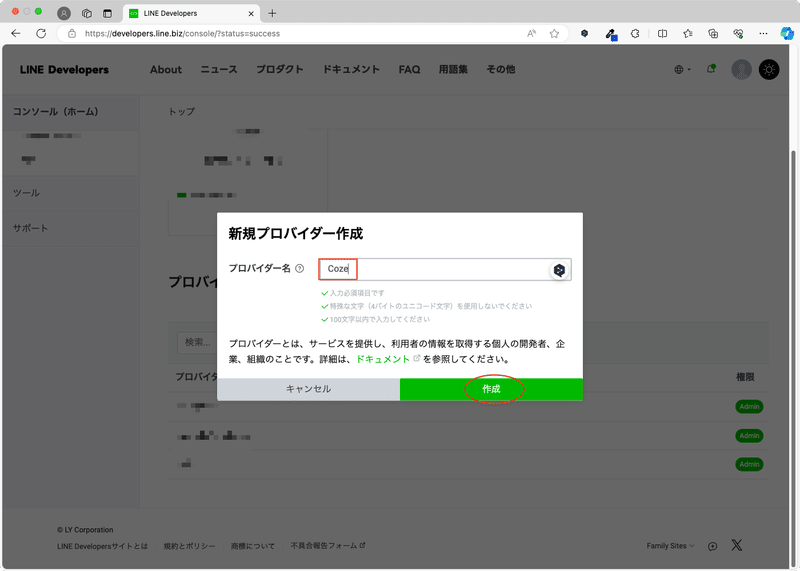This screenshot has height=571, width=800.
Task: Close the LINE Developers tab
Action: coord(251,14)
